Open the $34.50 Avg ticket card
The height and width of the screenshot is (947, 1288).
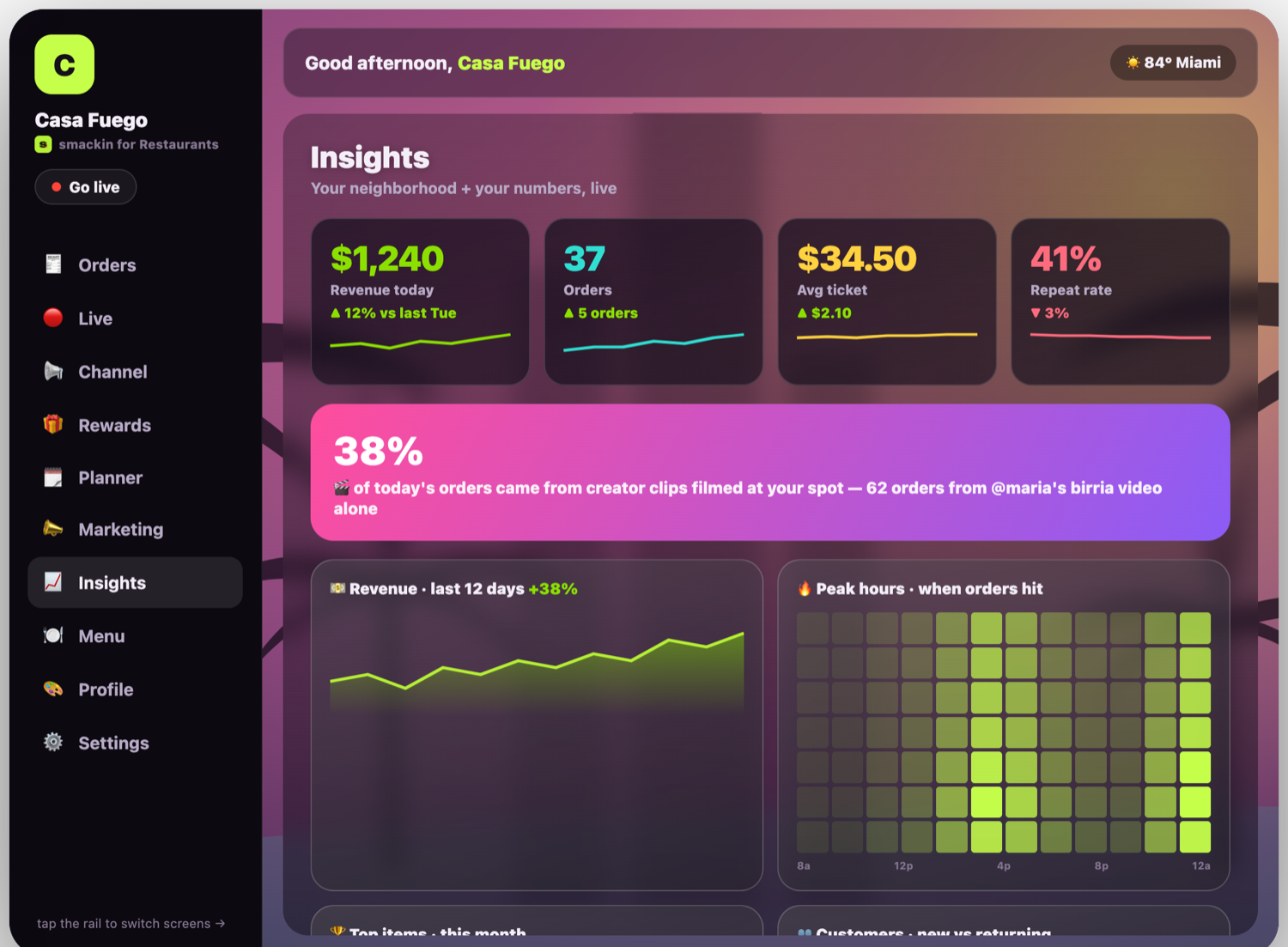887,301
